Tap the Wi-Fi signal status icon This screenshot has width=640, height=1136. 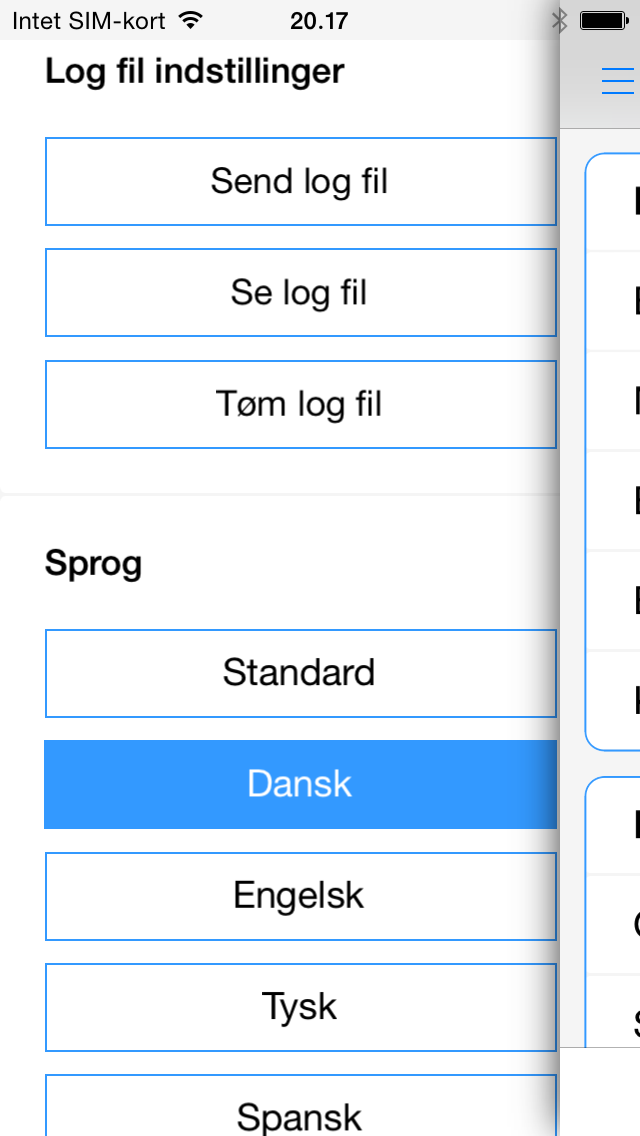[x=190, y=20]
